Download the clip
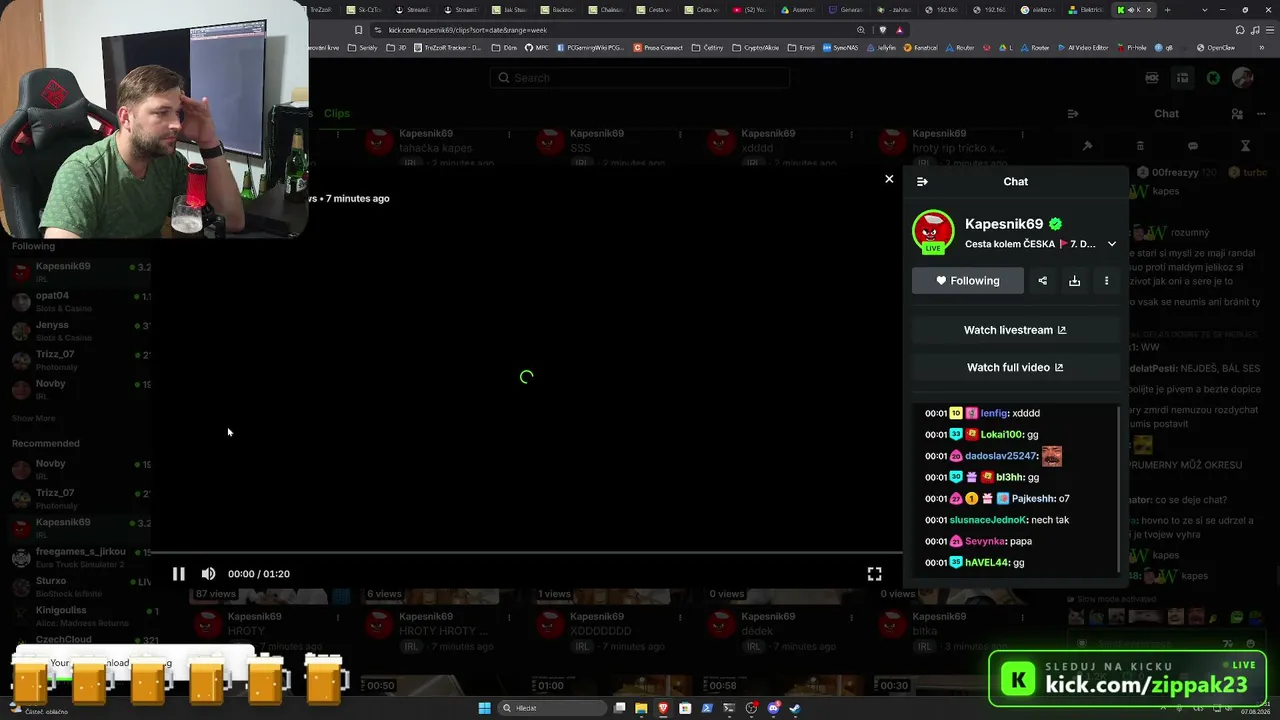 point(1074,281)
